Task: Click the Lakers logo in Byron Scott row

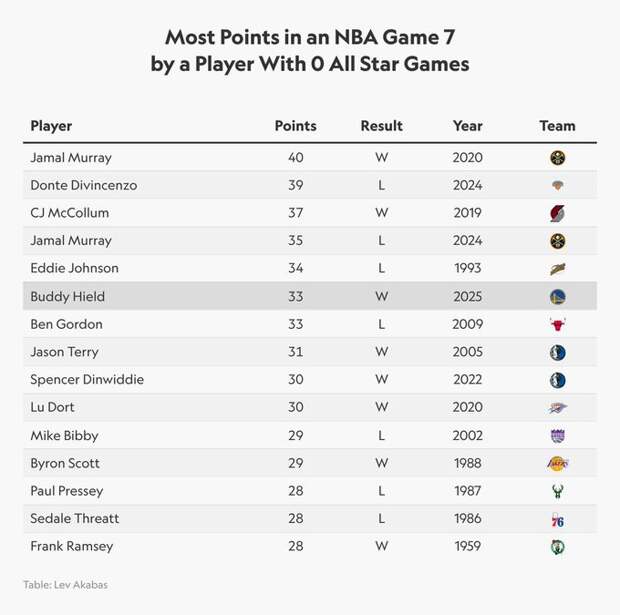Action: pyautogui.click(x=558, y=463)
